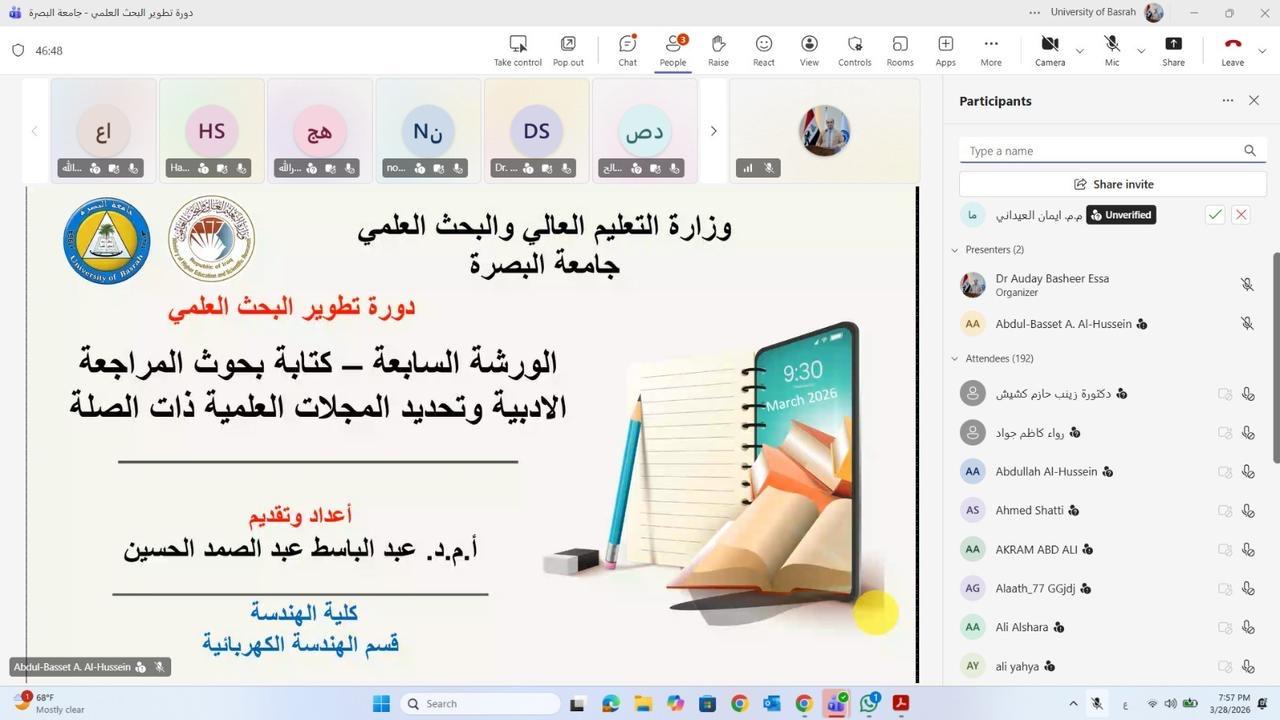This screenshot has width=1280, height=720.
Task: Leave the meeting
Action: point(1232,50)
